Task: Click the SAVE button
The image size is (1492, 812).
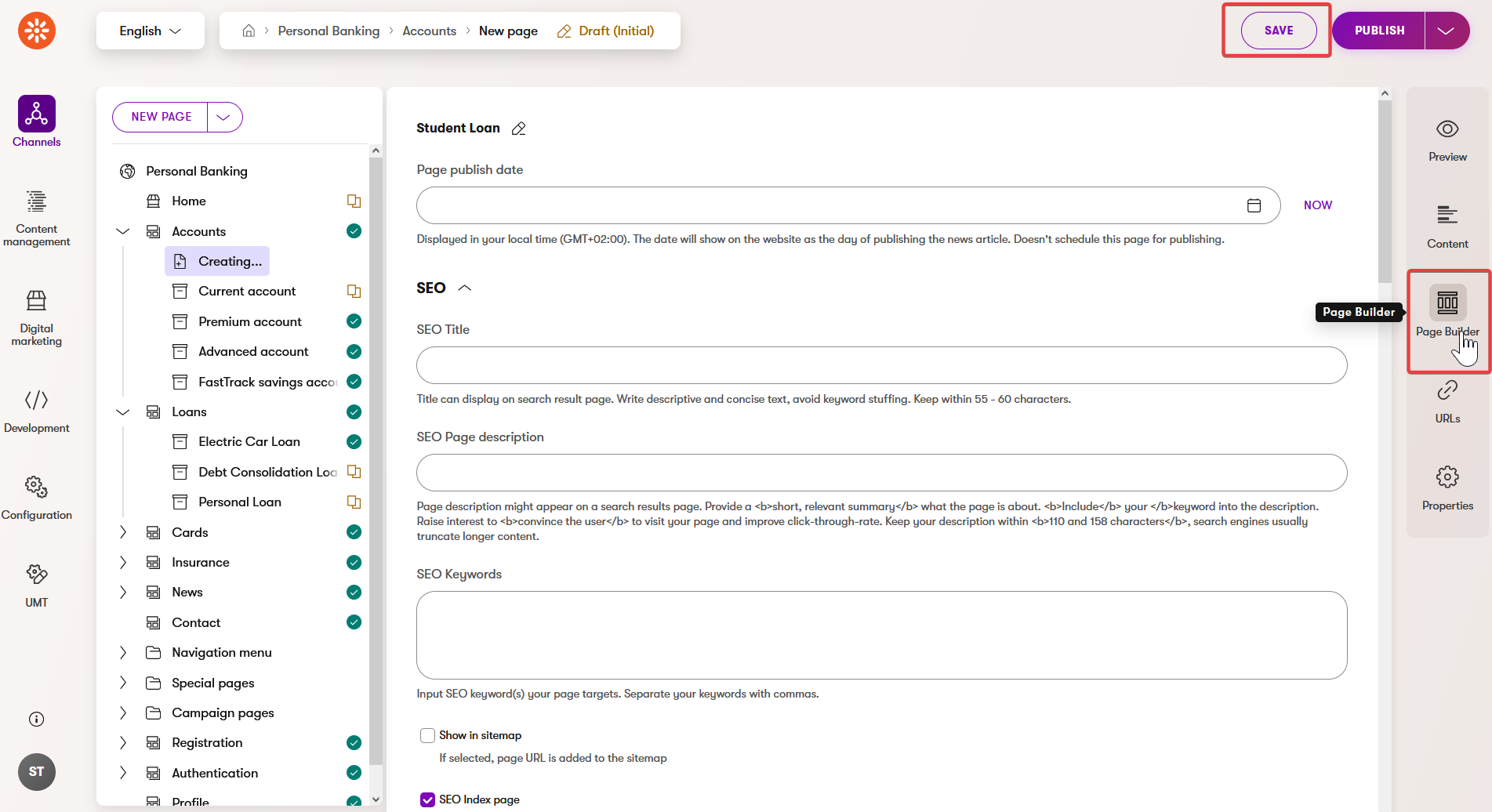Action: pyautogui.click(x=1278, y=31)
